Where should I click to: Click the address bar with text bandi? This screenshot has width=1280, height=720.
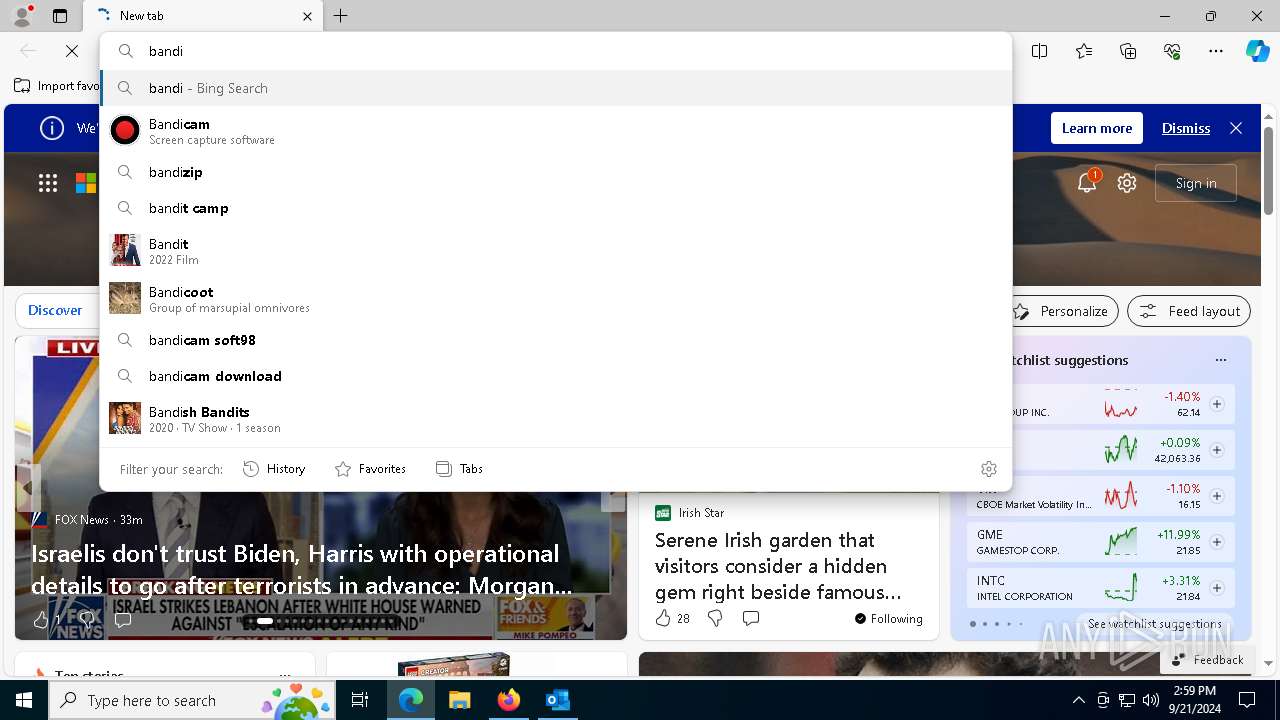pos(556,51)
